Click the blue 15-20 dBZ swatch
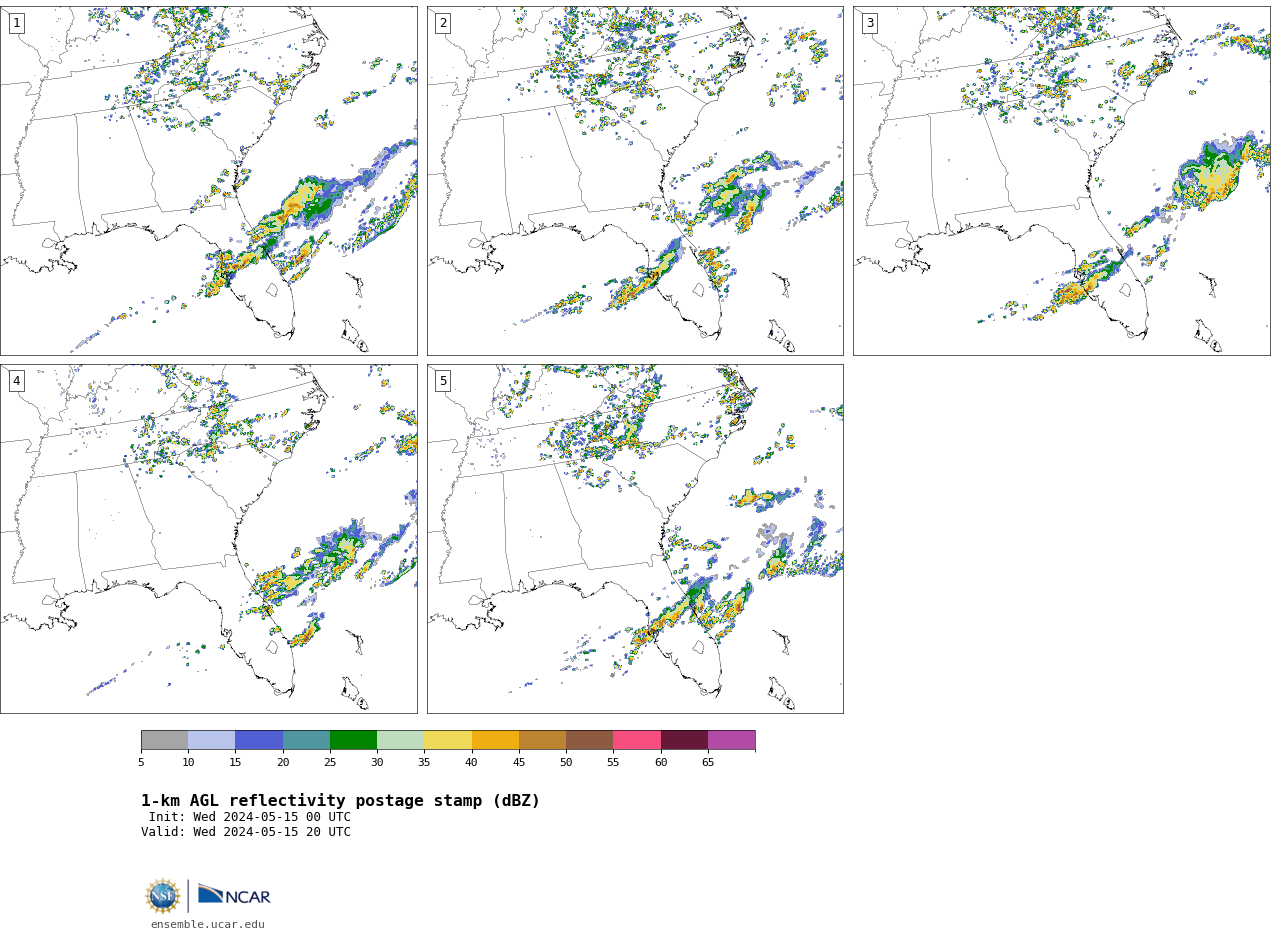 pyautogui.click(x=259, y=740)
